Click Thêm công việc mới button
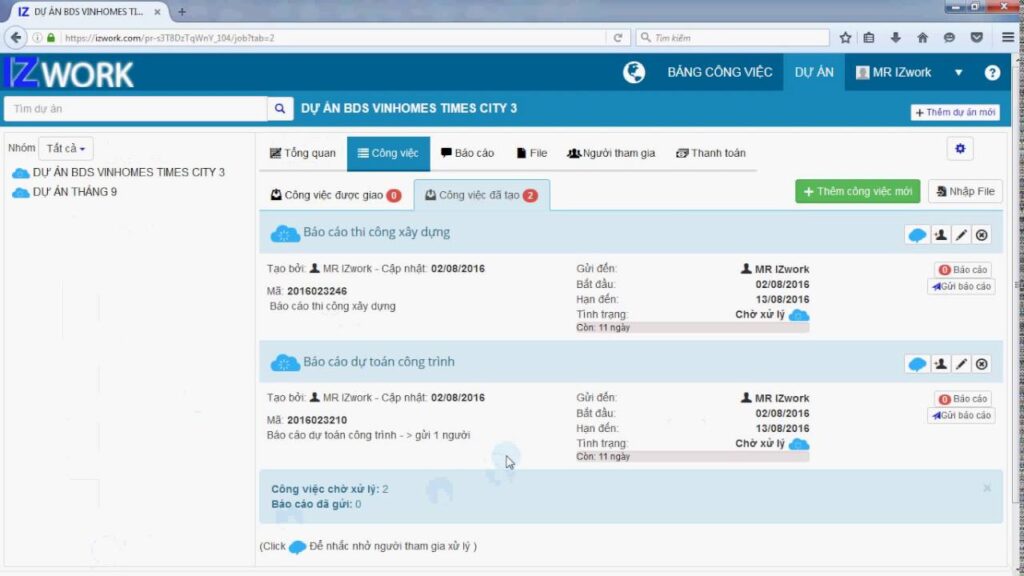The image size is (1024, 576). pos(857,191)
